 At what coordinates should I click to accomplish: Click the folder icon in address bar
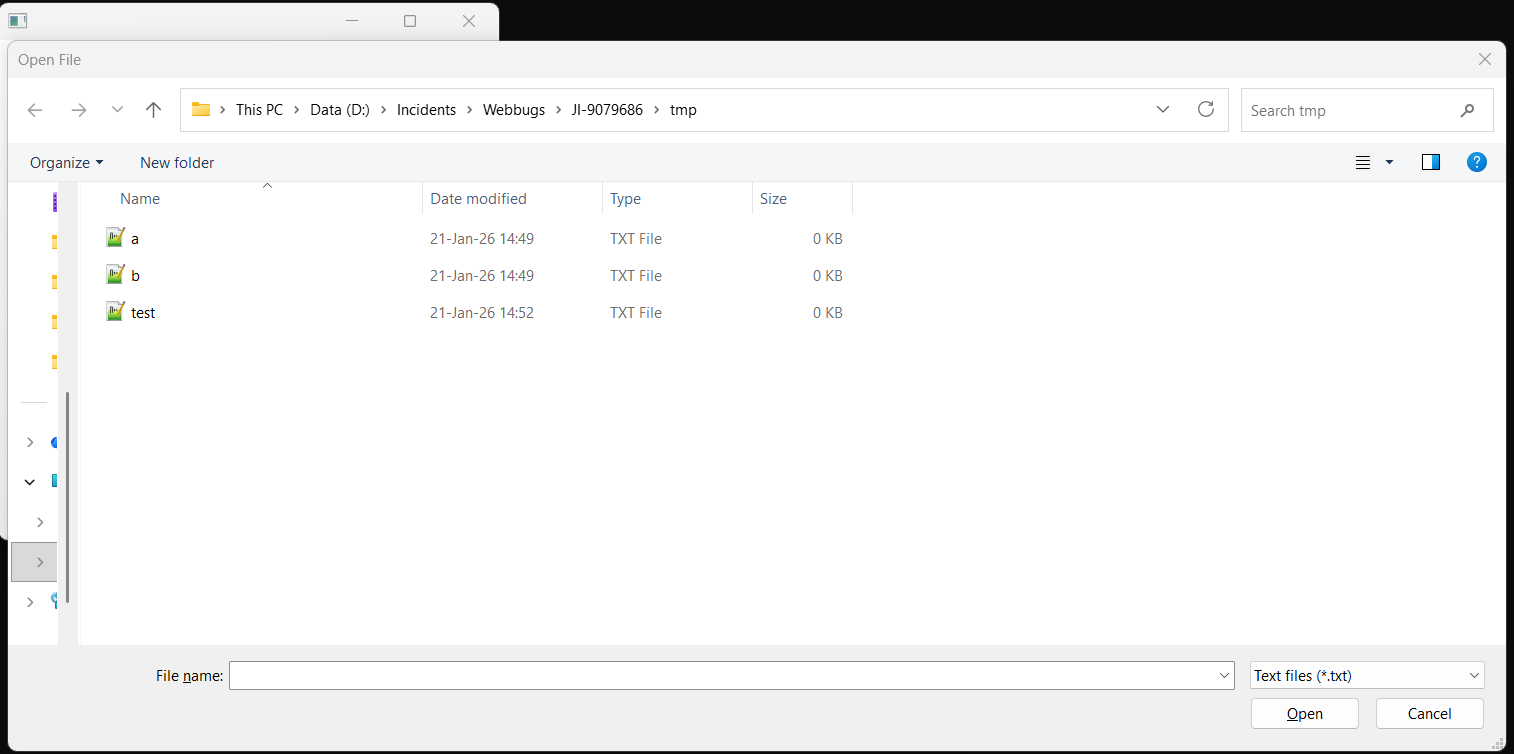click(x=201, y=110)
